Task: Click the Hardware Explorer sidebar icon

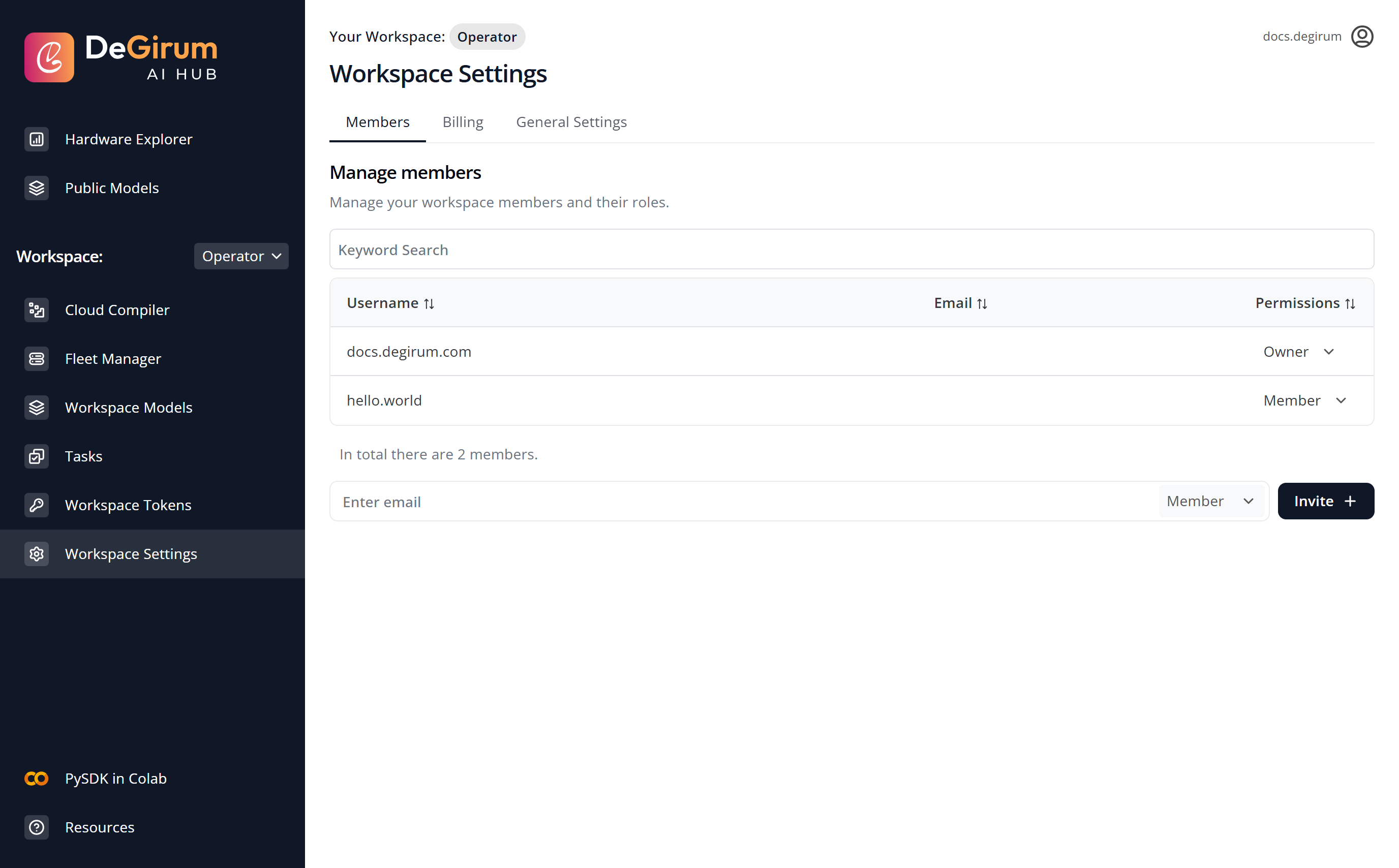Action: click(x=36, y=139)
